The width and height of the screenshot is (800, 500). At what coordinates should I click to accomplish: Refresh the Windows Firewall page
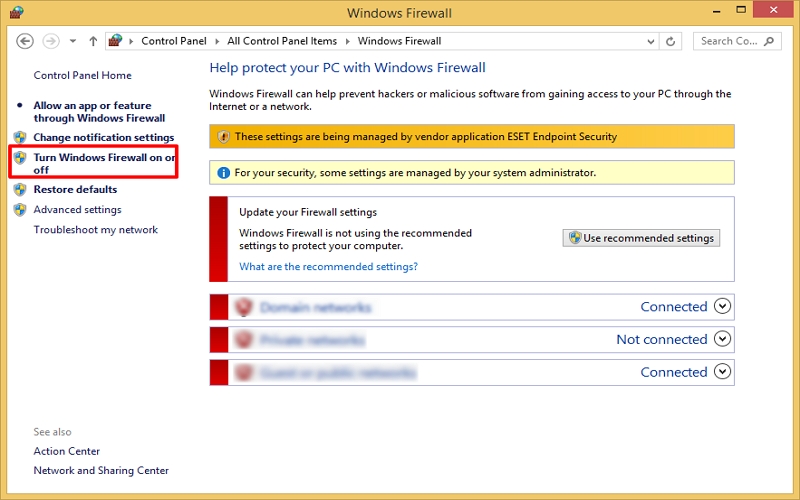pos(672,41)
